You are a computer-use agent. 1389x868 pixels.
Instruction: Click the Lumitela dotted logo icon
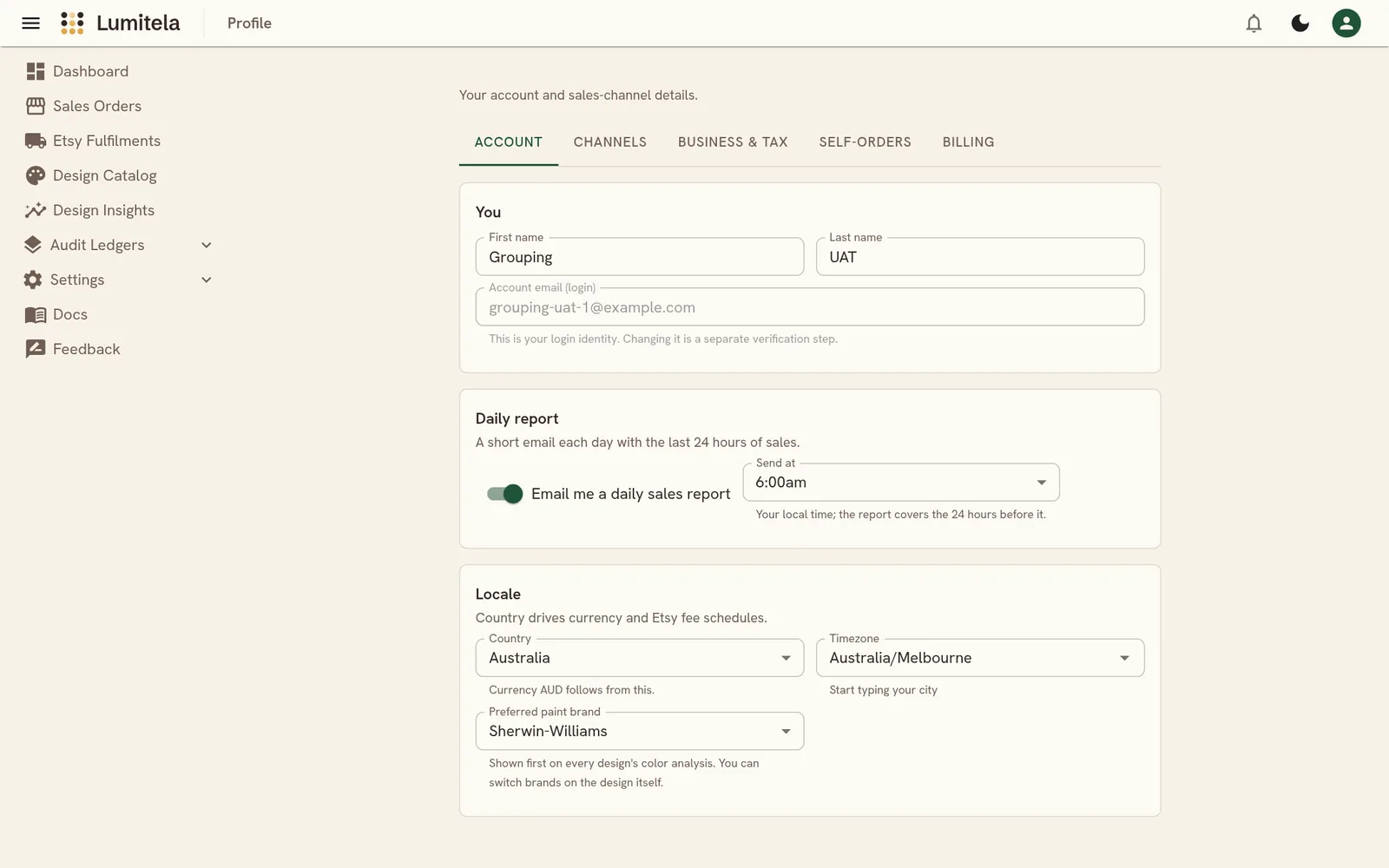click(72, 23)
